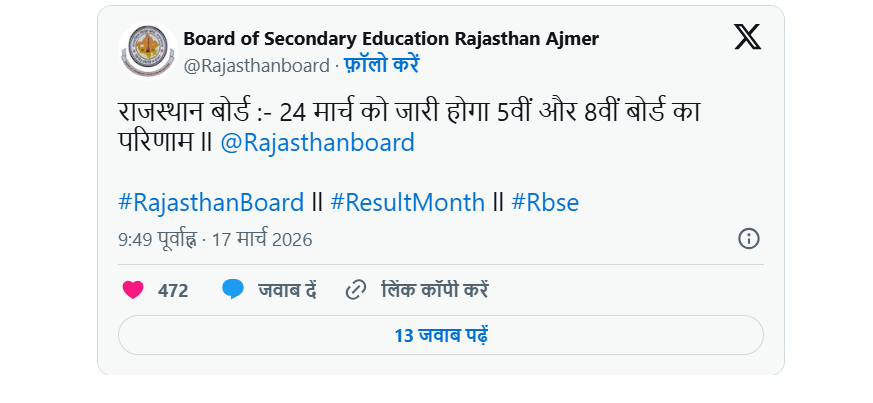This screenshot has width=873, height=403.
Task: Open the Board of Secondary Education profile name
Action: (x=391, y=39)
